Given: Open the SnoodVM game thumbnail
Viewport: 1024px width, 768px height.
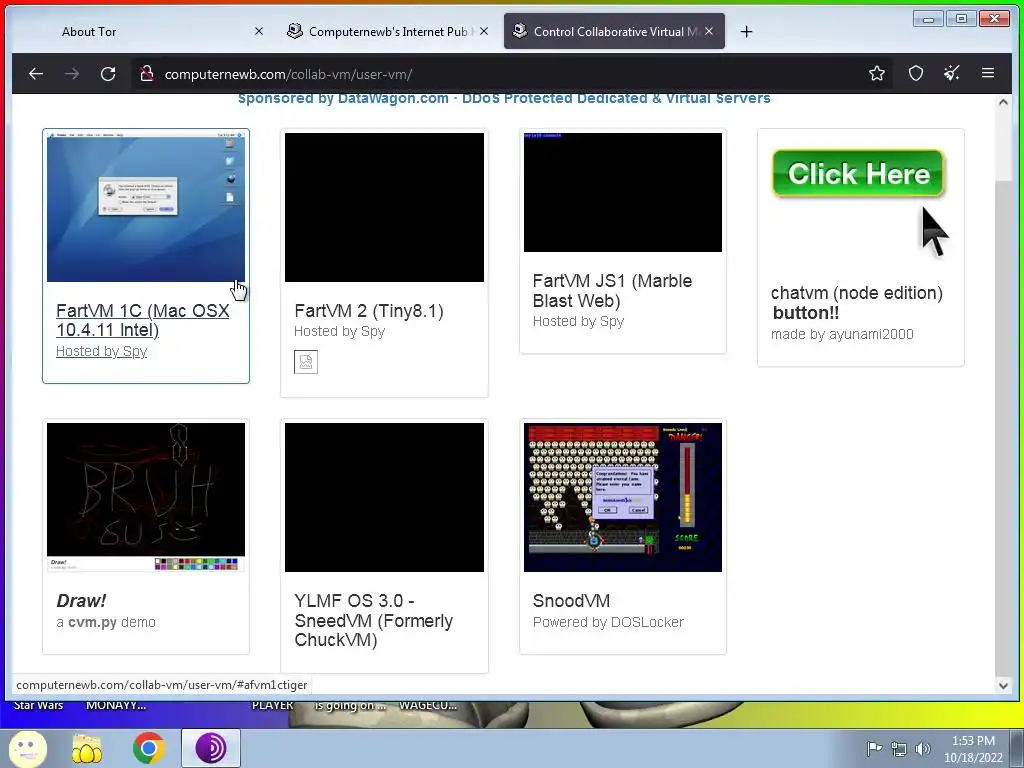Looking at the screenshot, I should click(622, 497).
